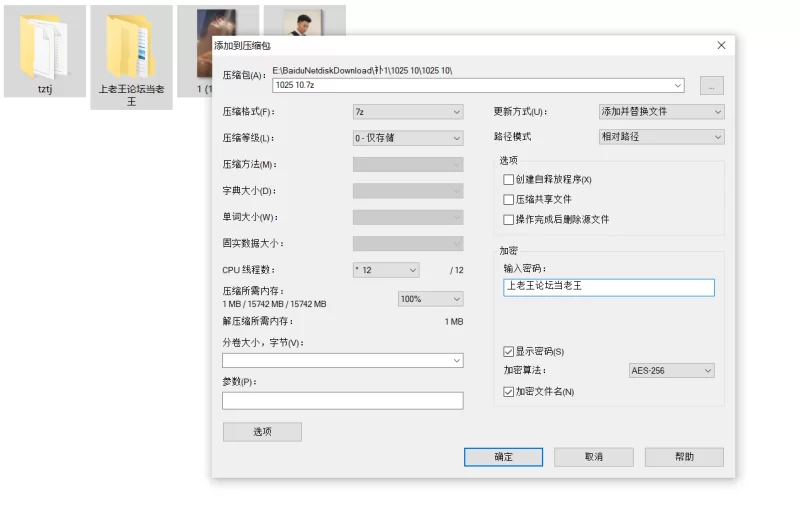The width and height of the screenshot is (800, 508).
Task: Click the 确定 button
Action: pyautogui.click(x=503, y=457)
